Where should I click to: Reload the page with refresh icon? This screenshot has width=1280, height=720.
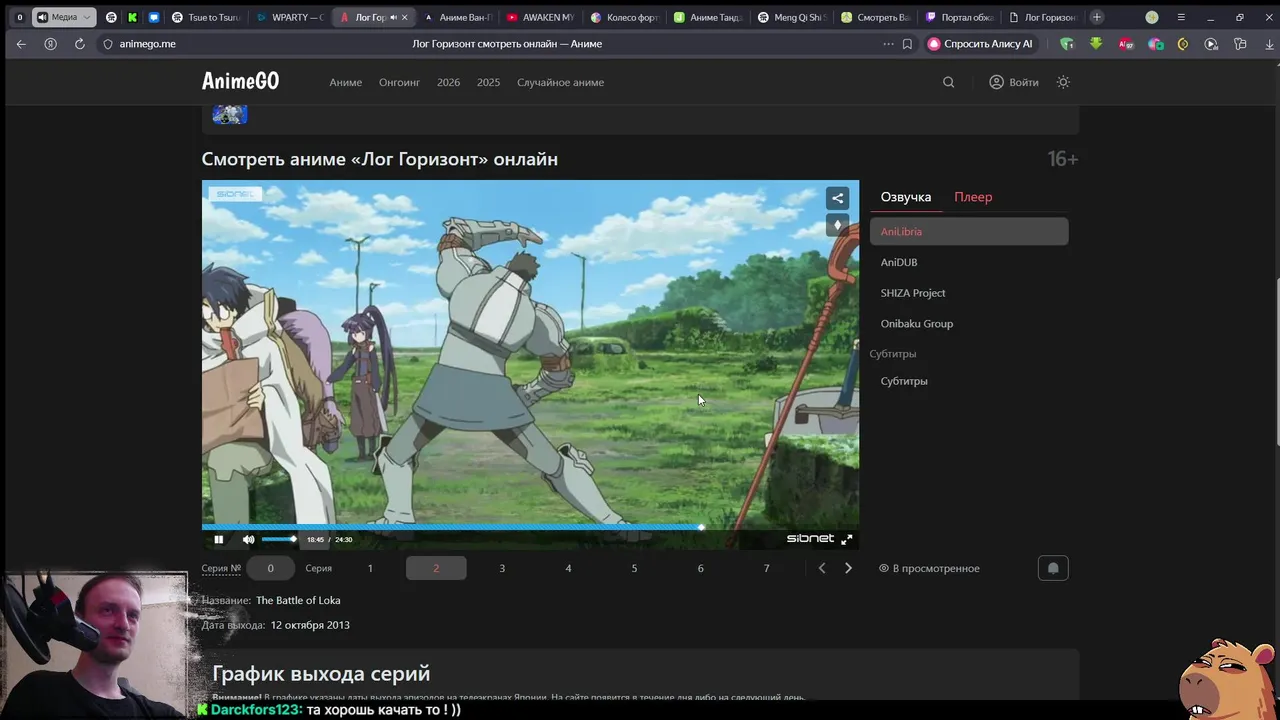pyautogui.click(x=80, y=44)
